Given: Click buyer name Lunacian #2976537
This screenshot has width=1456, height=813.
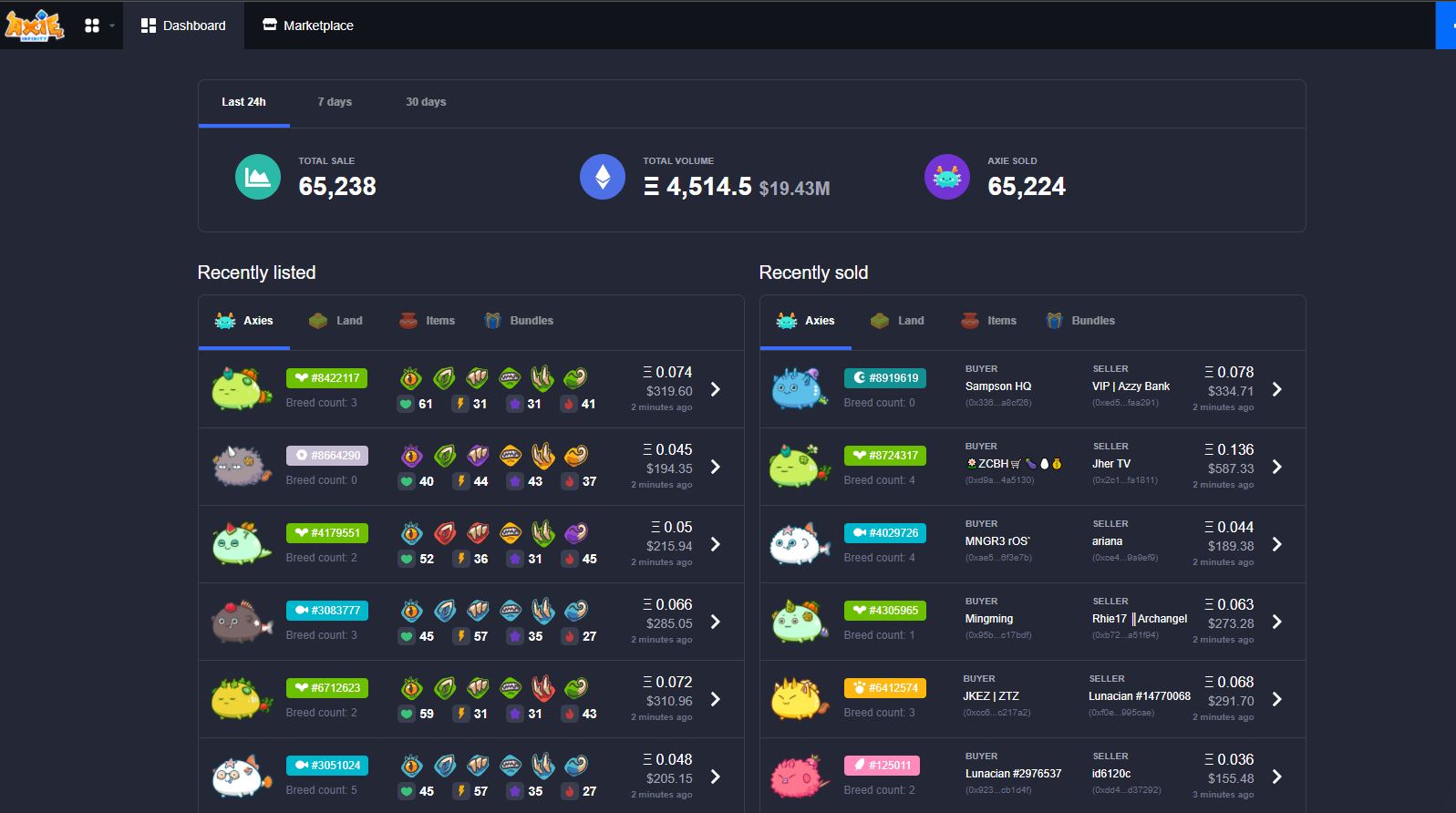Looking at the screenshot, I should point(1014,774).
